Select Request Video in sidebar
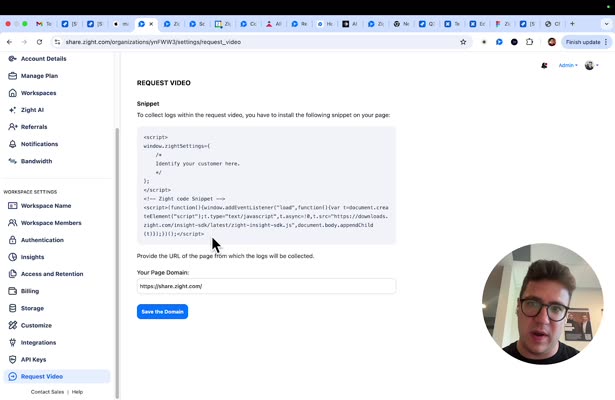 (57, 376)
